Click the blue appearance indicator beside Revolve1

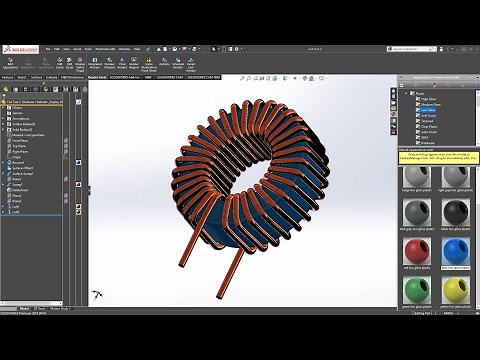click(78, 162)
